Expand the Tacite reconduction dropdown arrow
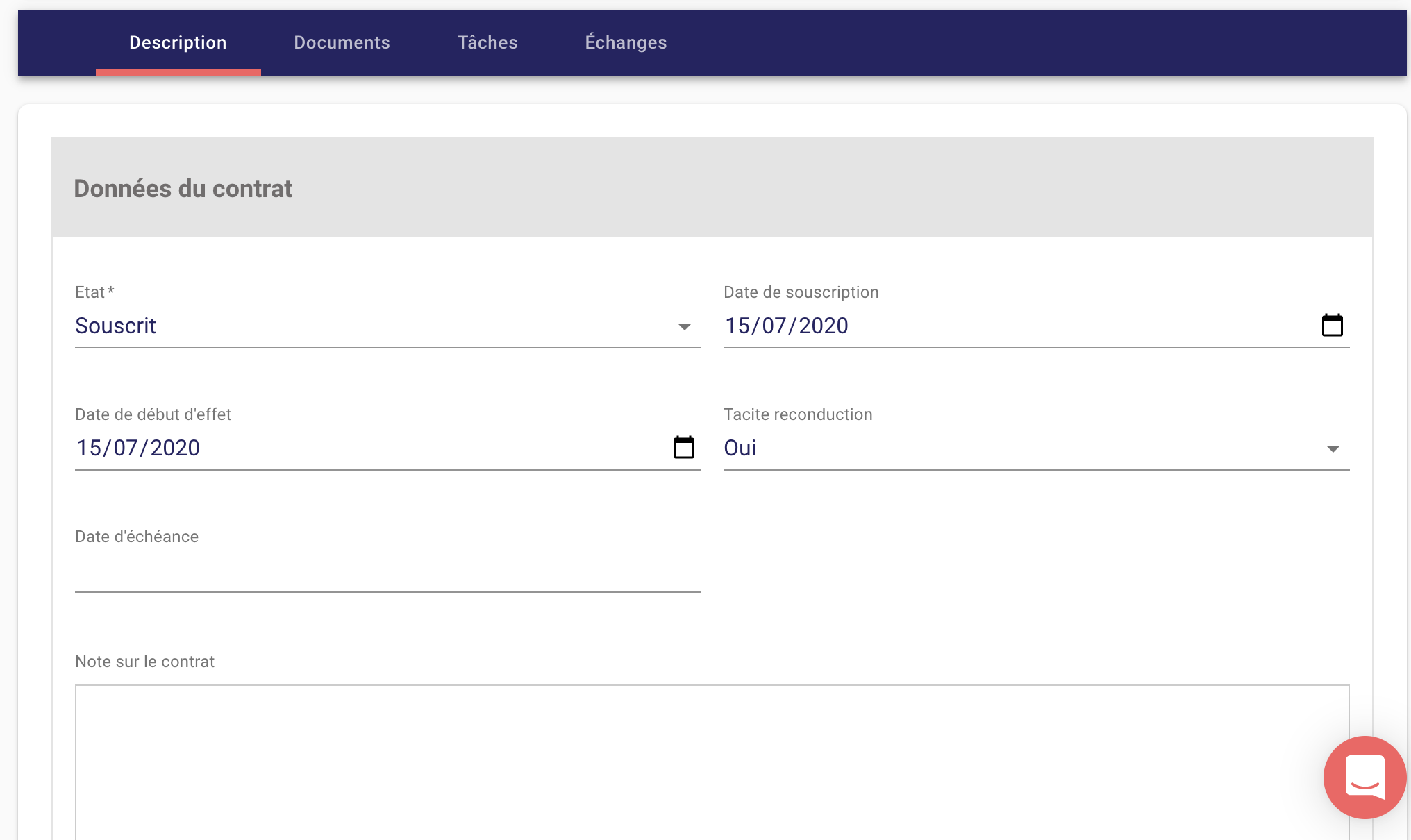The height and width of the screenshot is (840, 1411). [x=1333, y=448]
